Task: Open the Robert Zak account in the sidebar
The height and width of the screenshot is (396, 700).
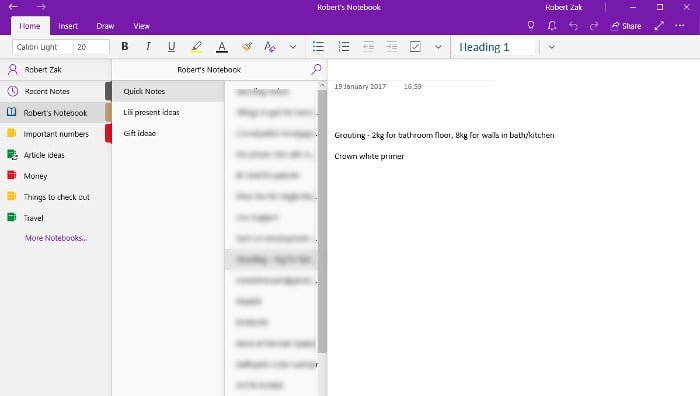Action: [55, 69]
